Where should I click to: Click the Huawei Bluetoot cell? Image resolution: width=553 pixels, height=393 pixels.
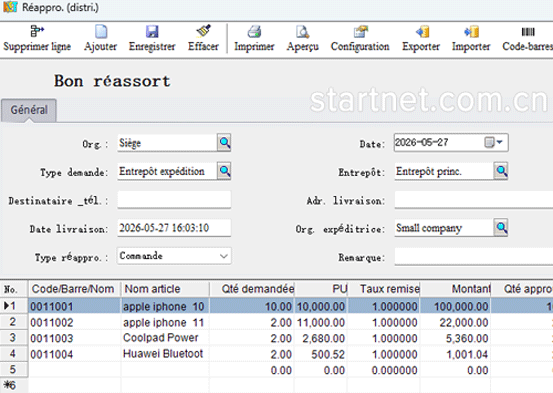point(165,353)
